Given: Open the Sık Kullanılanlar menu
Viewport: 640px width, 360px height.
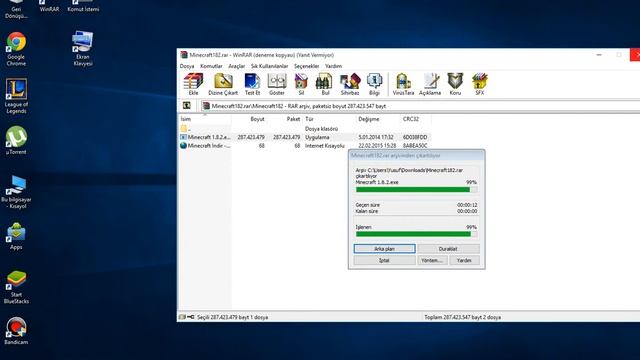Looking at the screenshot, I should point(269,66).
